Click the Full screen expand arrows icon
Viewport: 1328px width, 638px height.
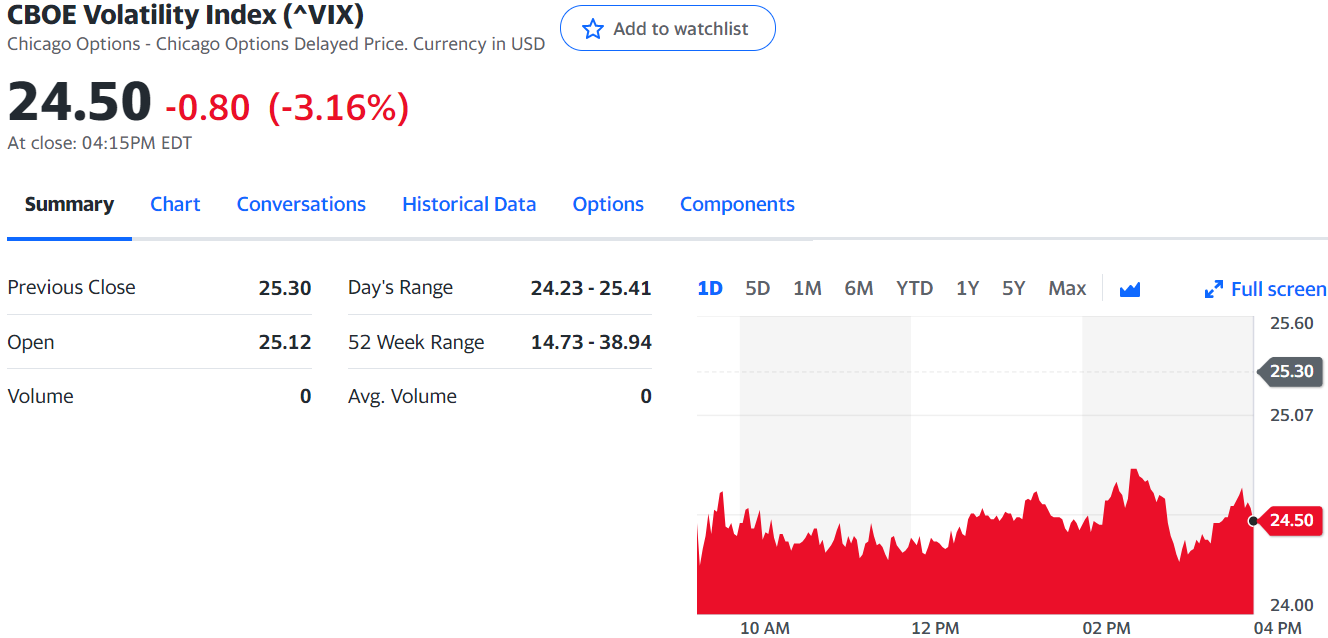[1214, 289]
